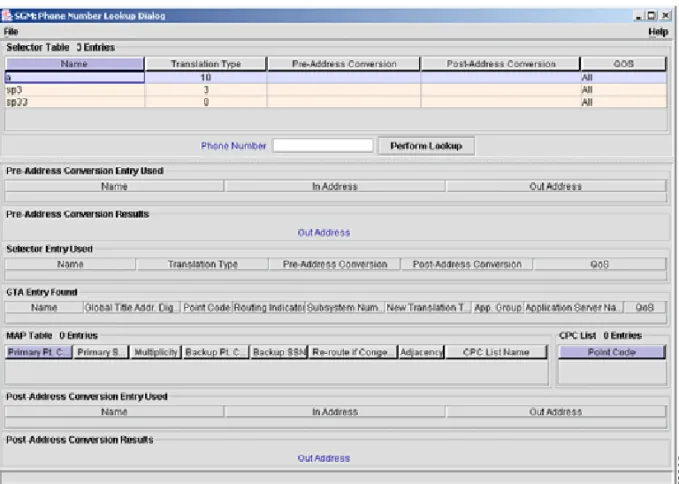The width and height of the screenshot is (679, 484).
Task: Click Name header in Post-Address Conversion Entry Used
Action: (114, 412)
